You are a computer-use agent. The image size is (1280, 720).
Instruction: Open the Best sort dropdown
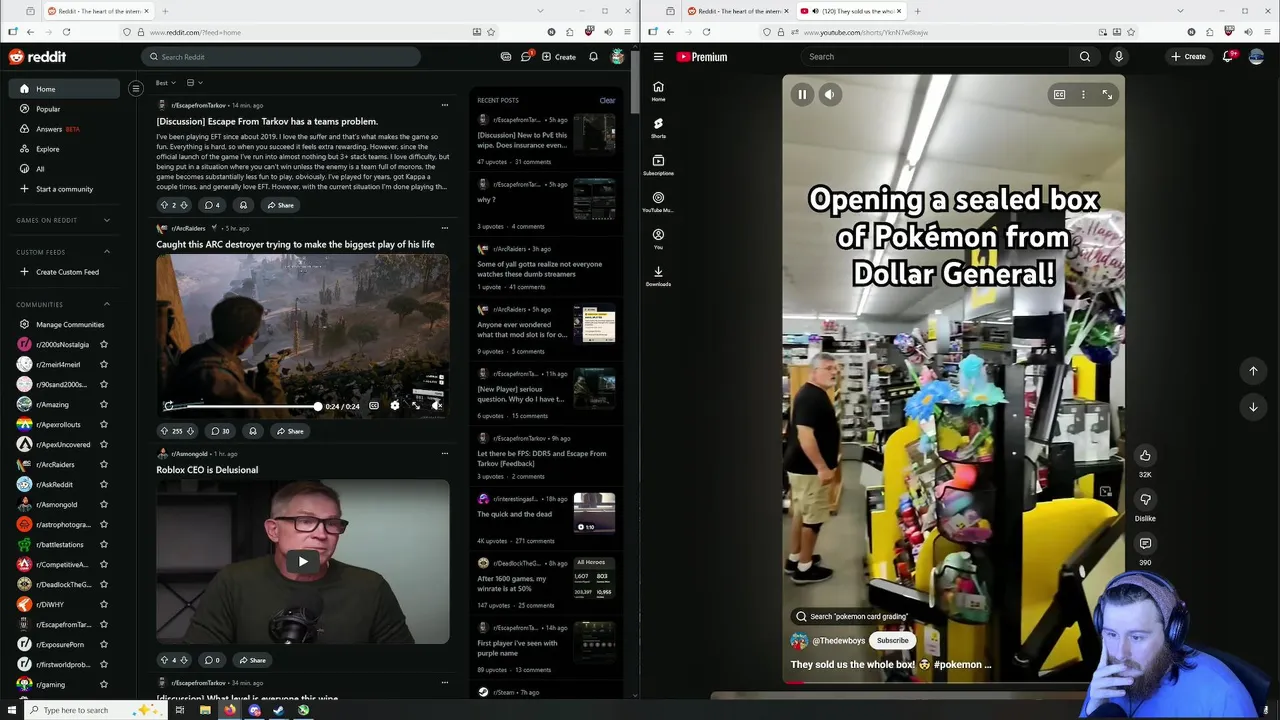coord(166,83)
